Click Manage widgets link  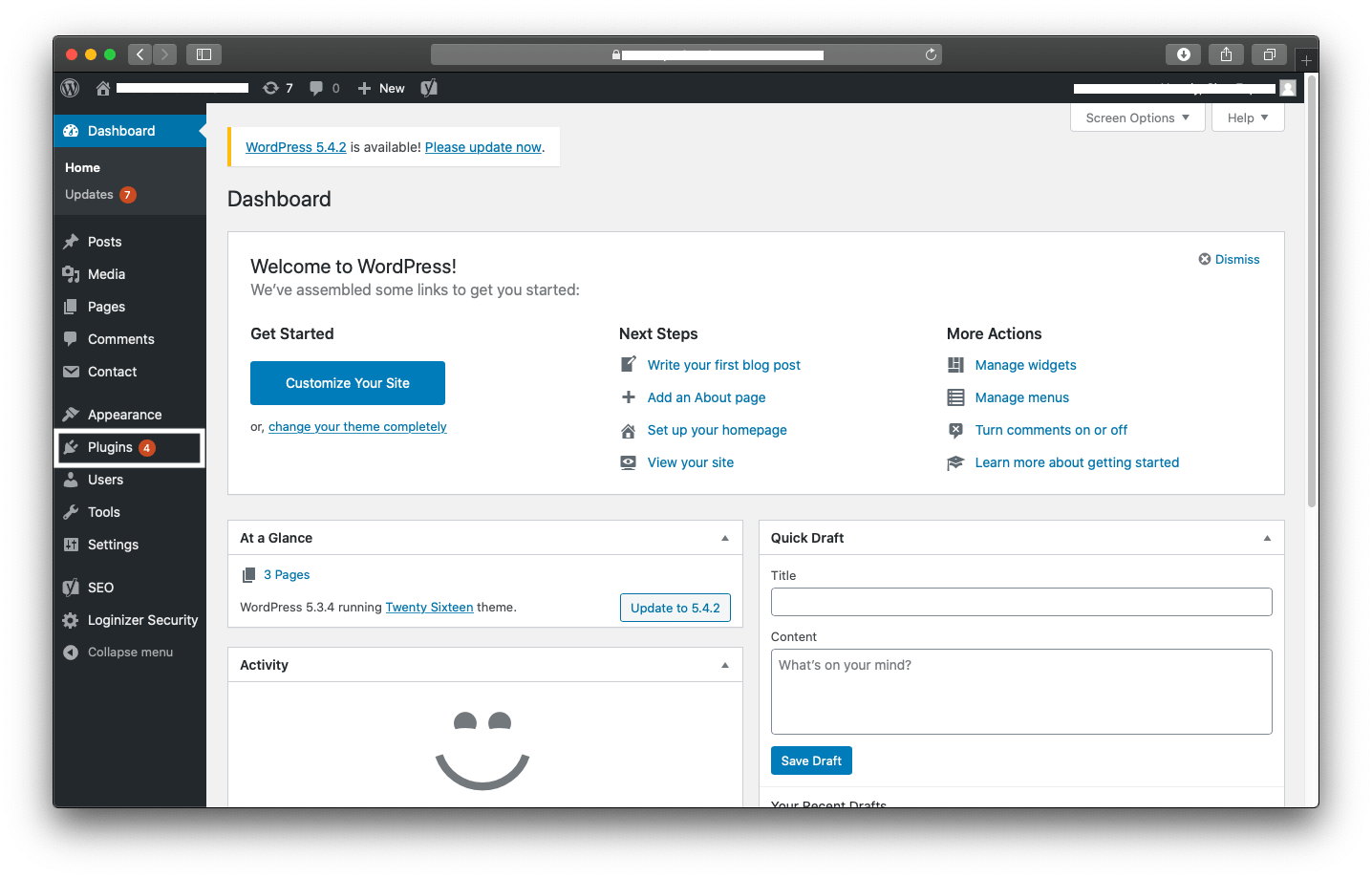[1026, 365]
